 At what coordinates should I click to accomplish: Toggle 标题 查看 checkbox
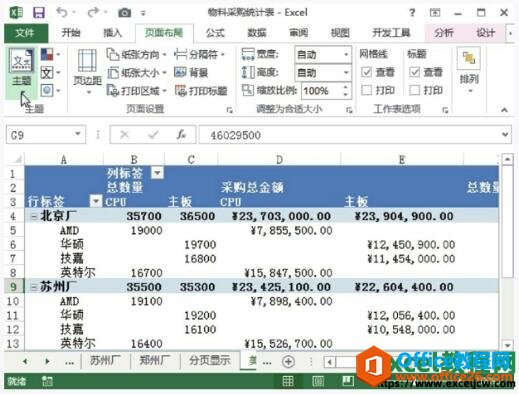pos(414,72)
